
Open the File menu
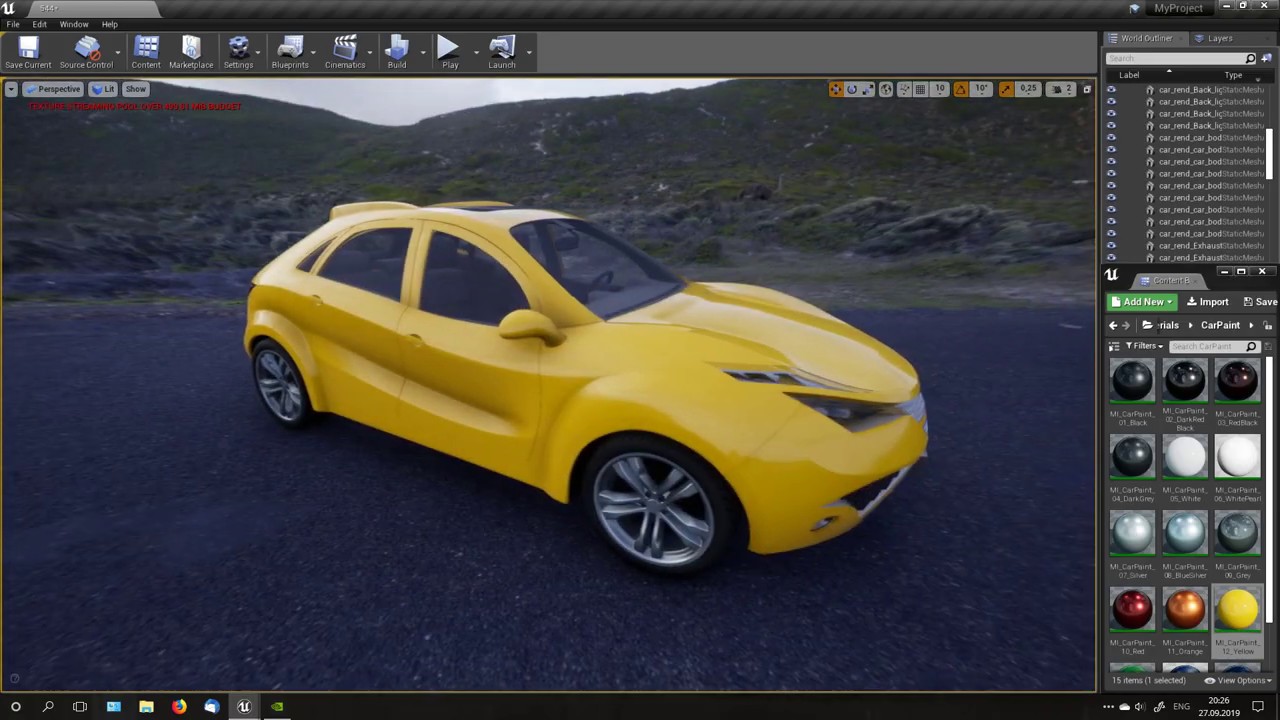click(x=13, y=24)
